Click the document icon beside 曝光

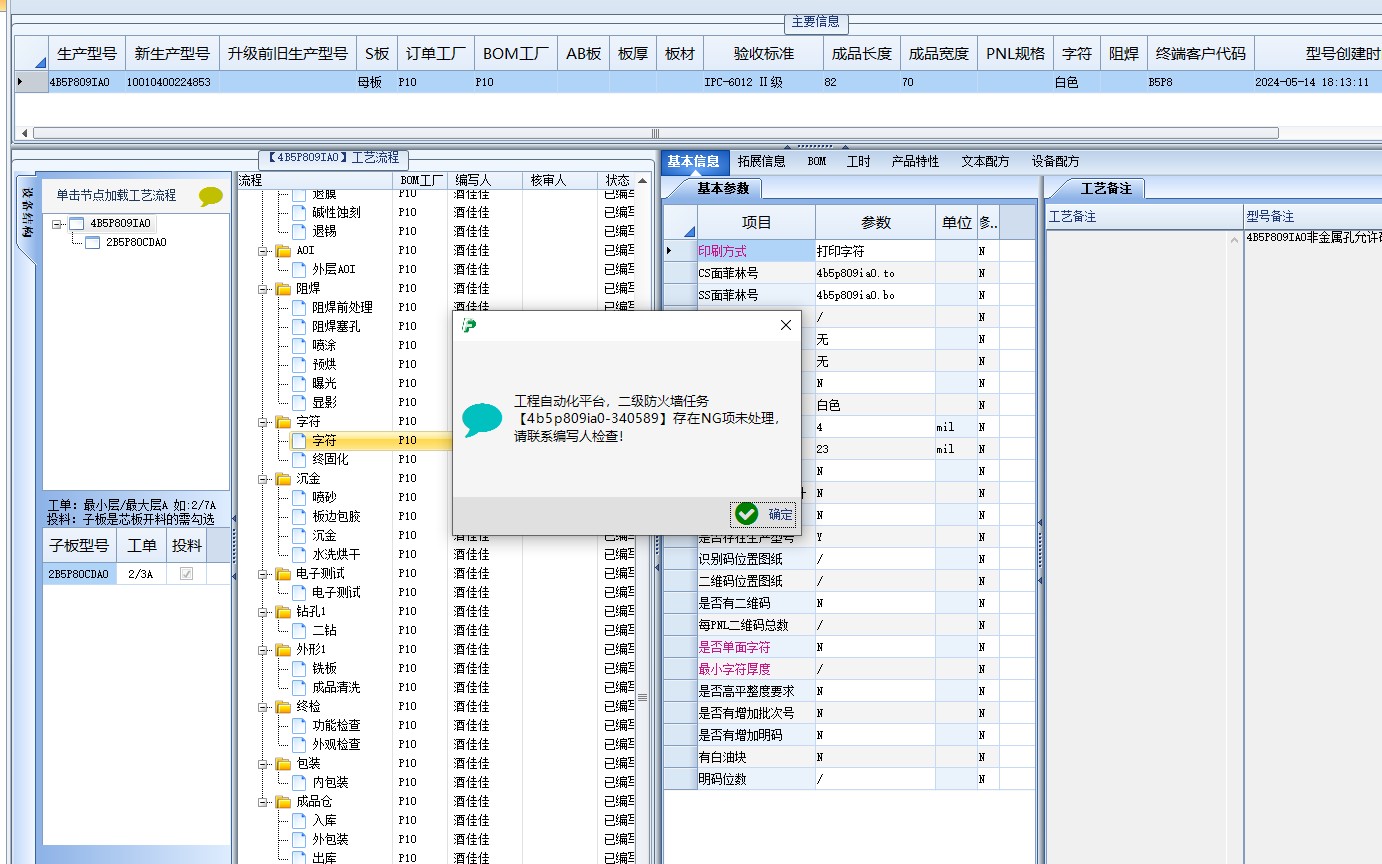point(299,383)
